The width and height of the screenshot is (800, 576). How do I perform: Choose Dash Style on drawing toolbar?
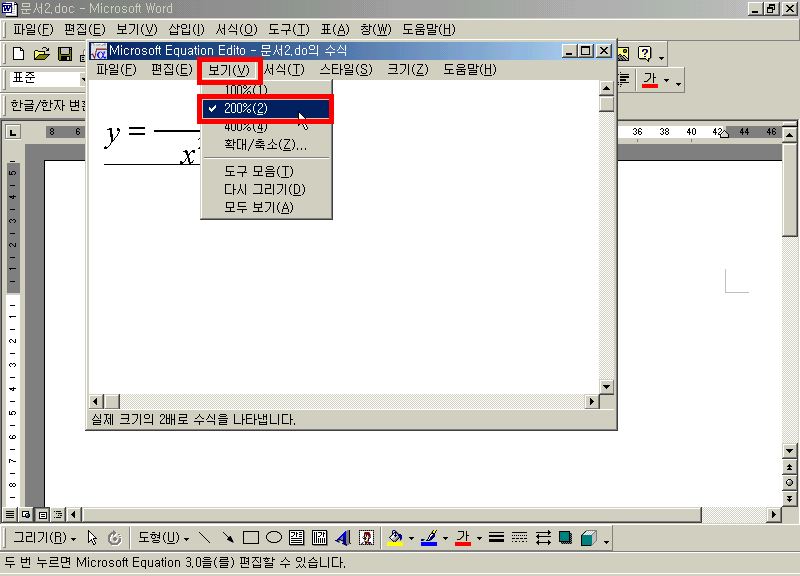pos(519,538)
